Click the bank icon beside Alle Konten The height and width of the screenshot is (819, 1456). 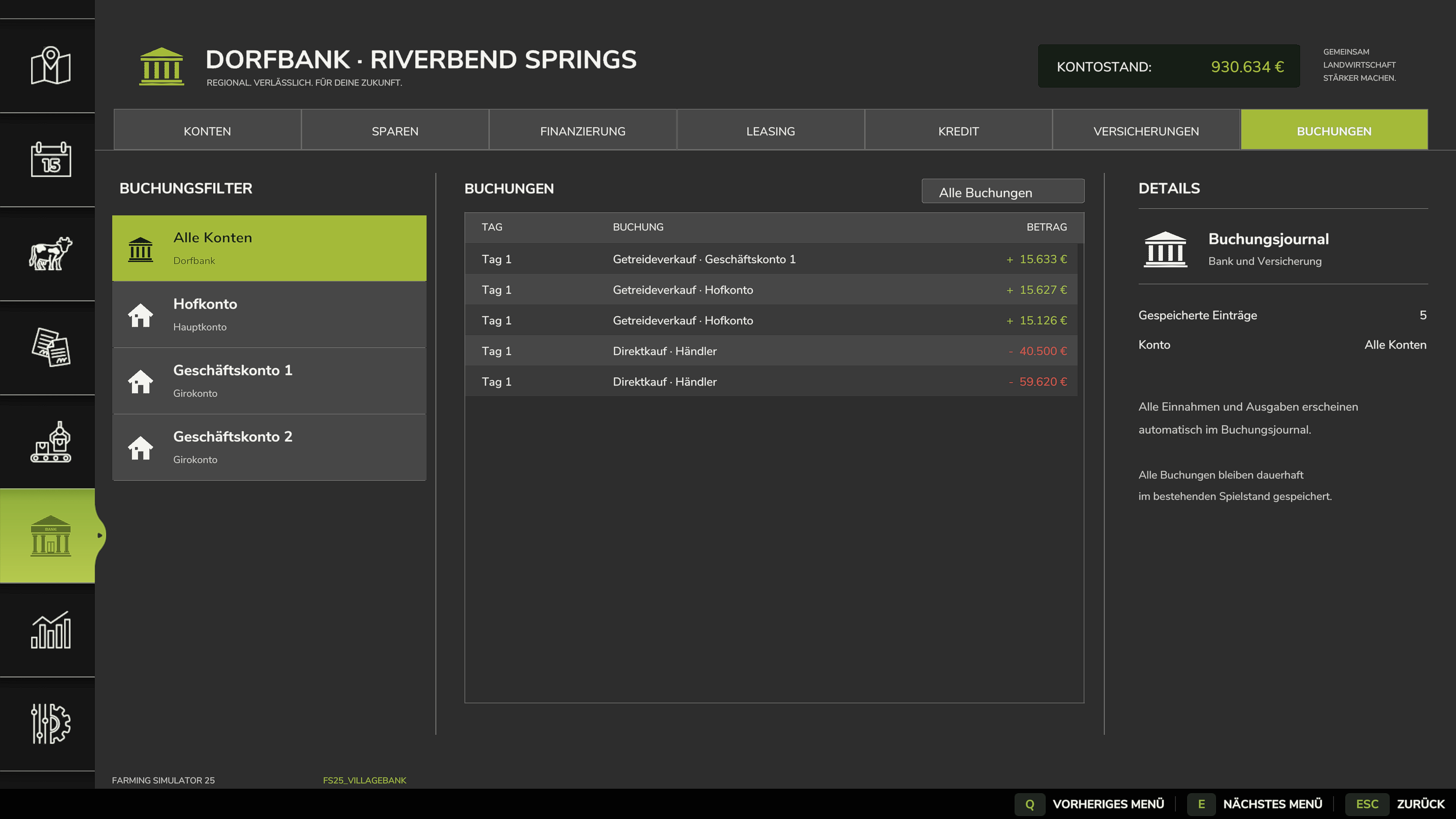coord(140,249)
